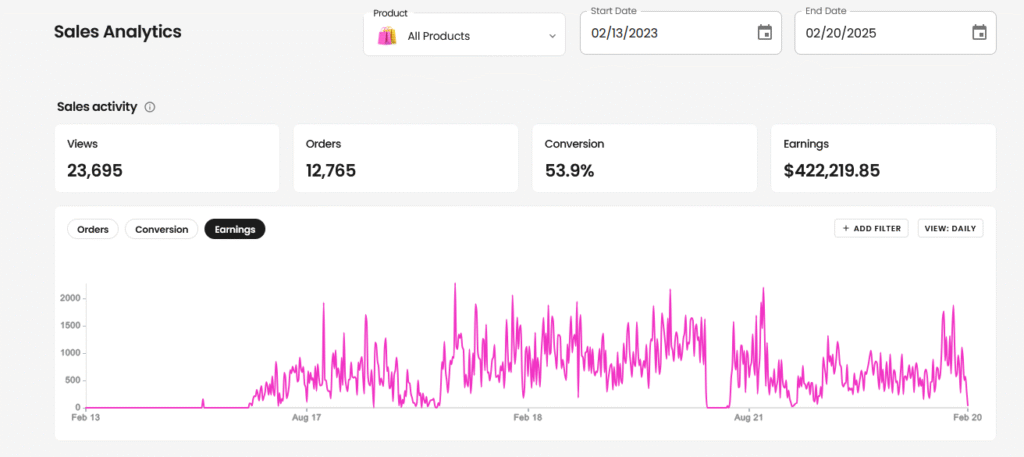Select the Earnings total stat card
The width and height of the screenshot is (1024, 457).
tap(883, 158)
